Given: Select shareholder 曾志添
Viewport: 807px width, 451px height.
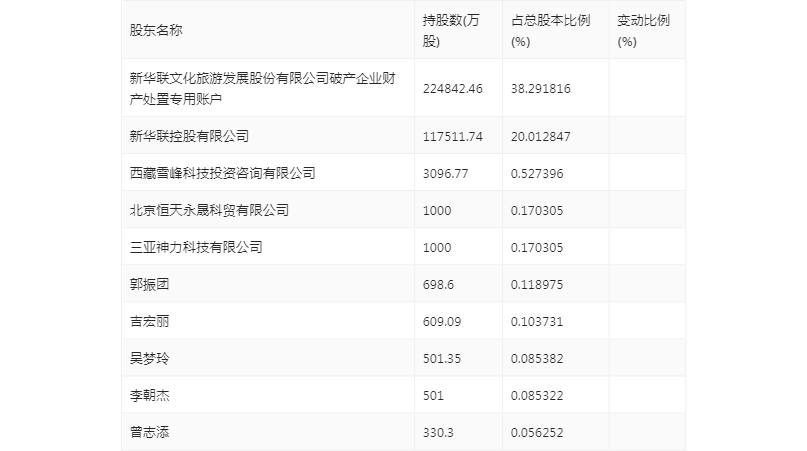Looking at the screenshot, I should [149, 432].
